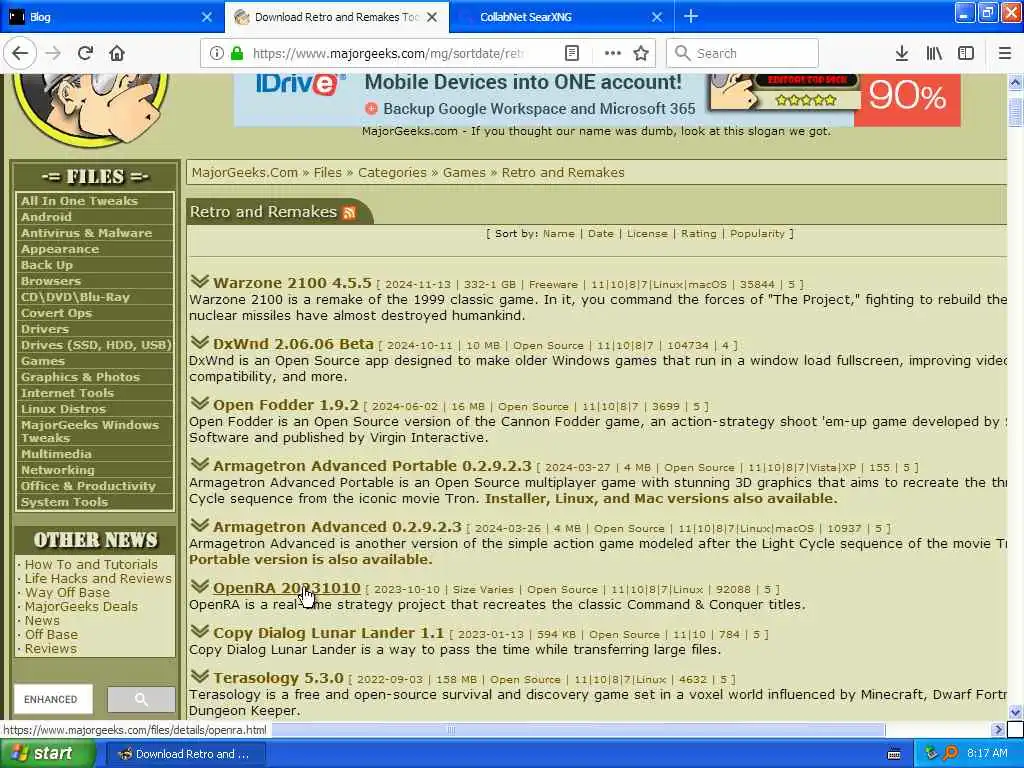Click the green secure padlock icon

[237, 54]
